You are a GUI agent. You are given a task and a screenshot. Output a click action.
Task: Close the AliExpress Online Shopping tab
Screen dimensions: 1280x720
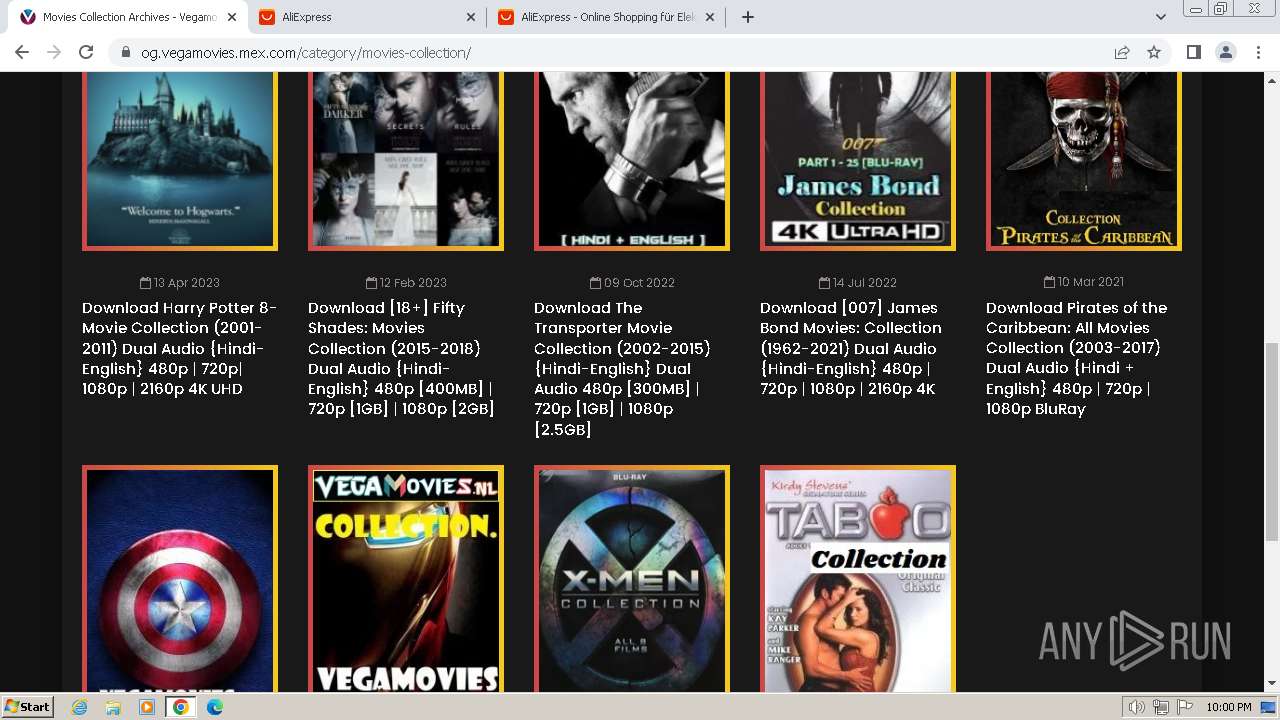[710, 17]
